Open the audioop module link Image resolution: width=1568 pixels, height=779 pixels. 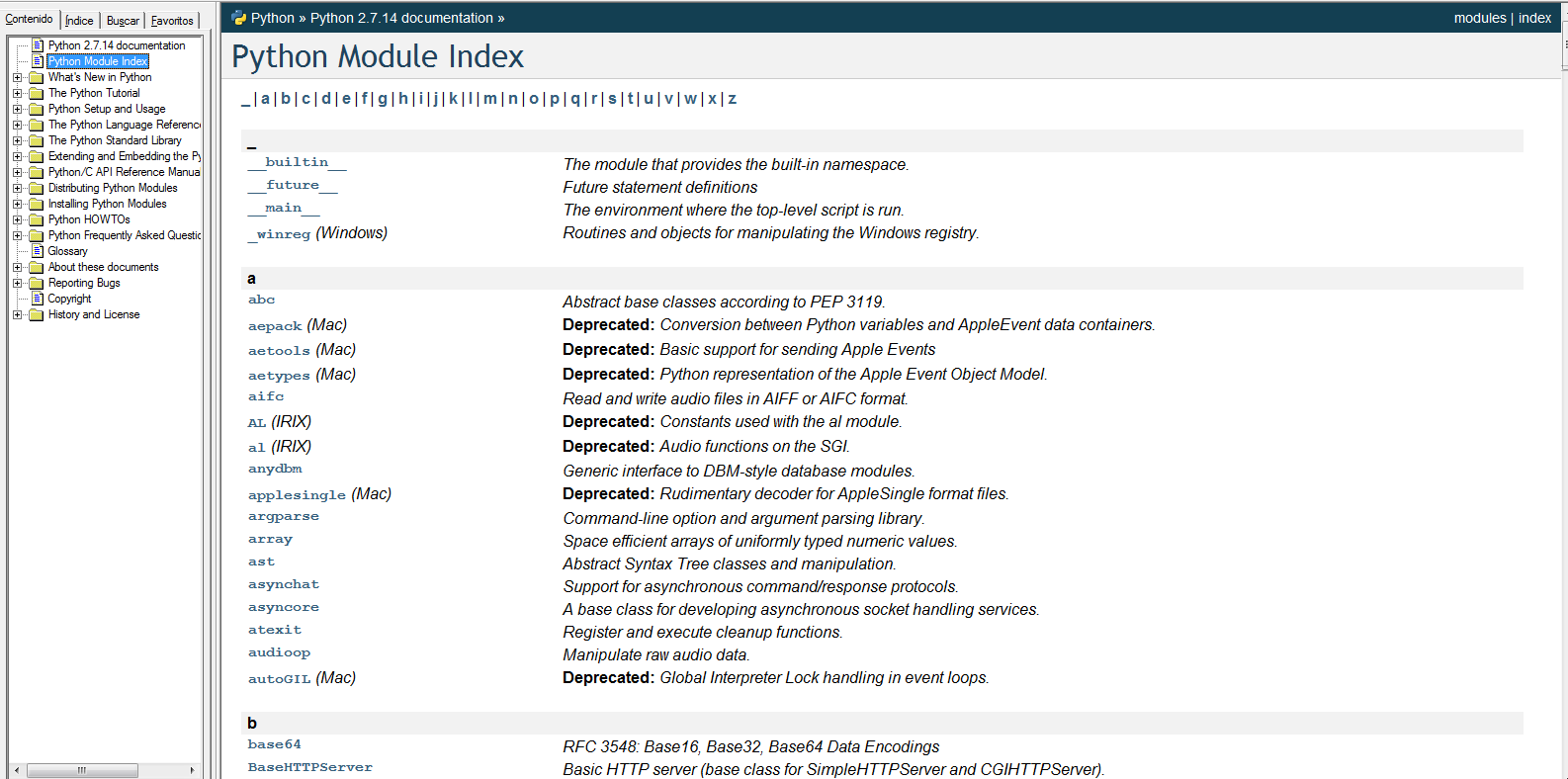pyautogui.click(x=279, y=652)
